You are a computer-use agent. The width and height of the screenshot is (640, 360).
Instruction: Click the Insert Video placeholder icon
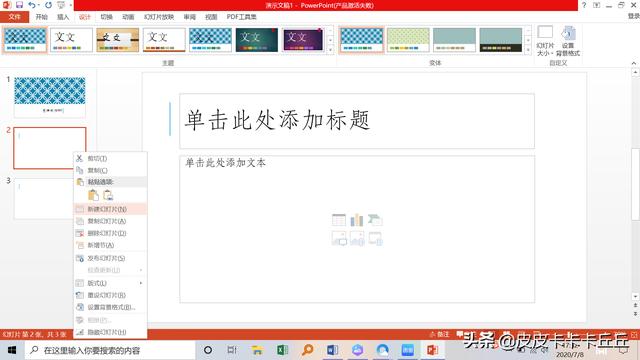[375, 238]
